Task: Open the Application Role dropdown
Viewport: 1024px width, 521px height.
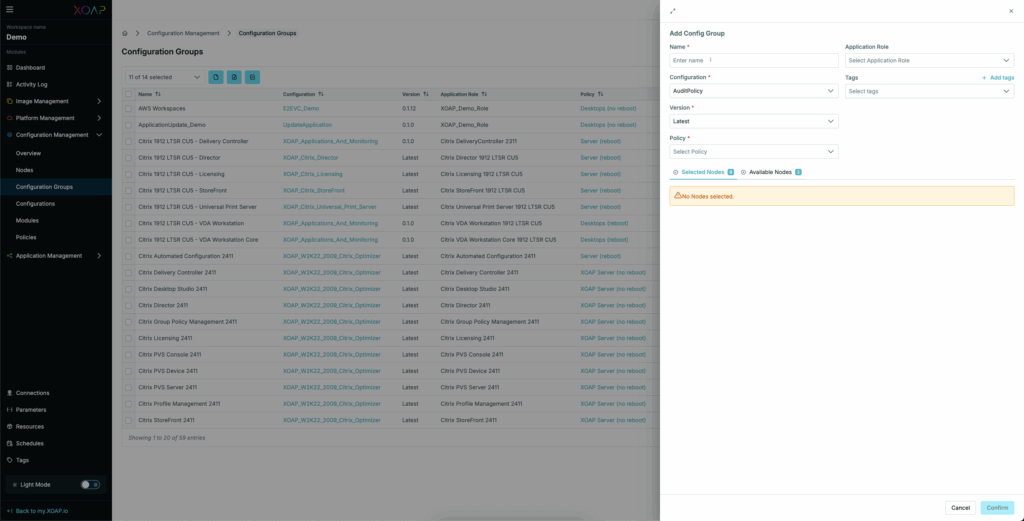Action: 929,60
